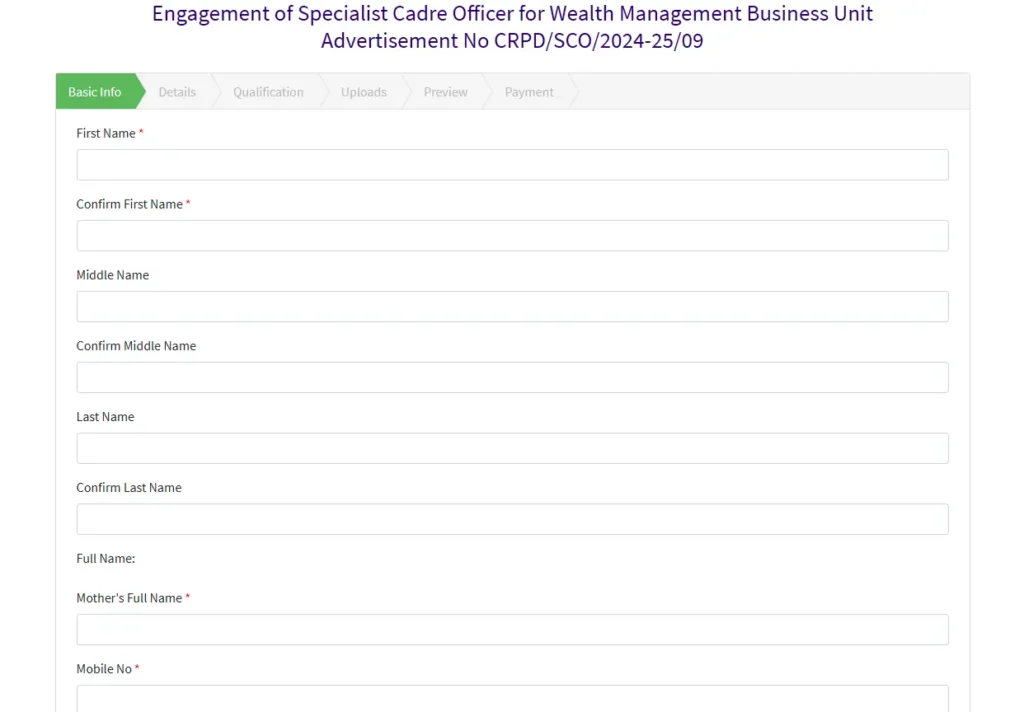Focus the First Name input field

(512, 165)
